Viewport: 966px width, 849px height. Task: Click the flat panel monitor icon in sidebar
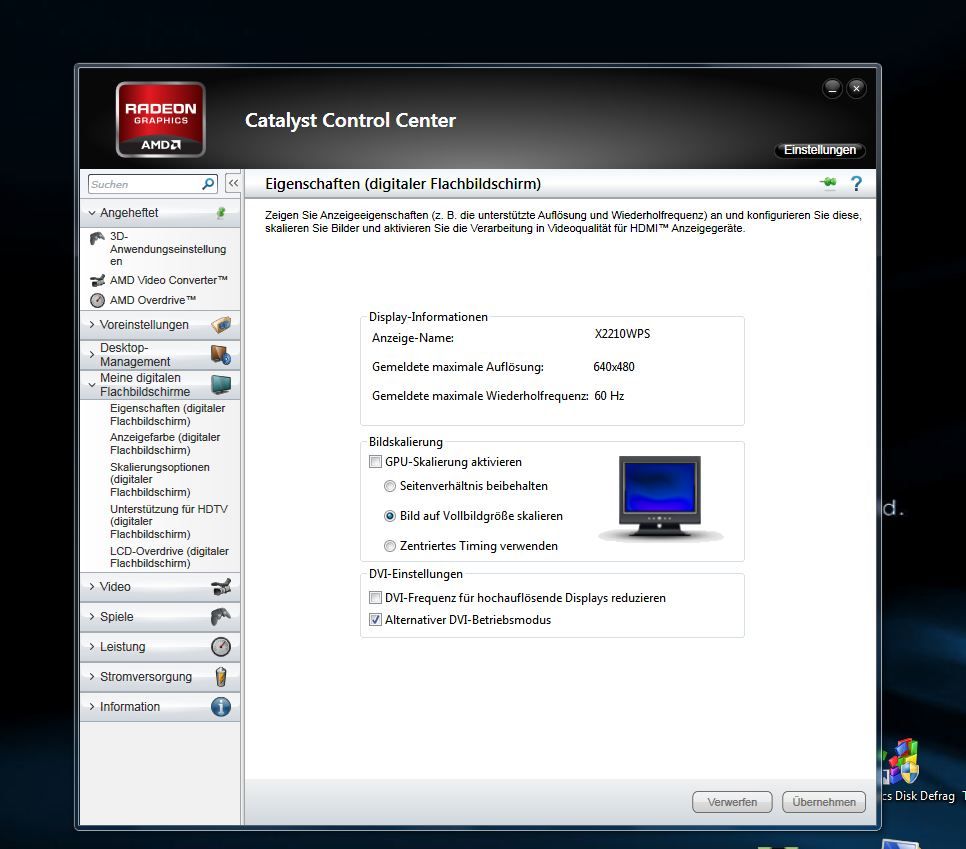click(x=221, y=384)
